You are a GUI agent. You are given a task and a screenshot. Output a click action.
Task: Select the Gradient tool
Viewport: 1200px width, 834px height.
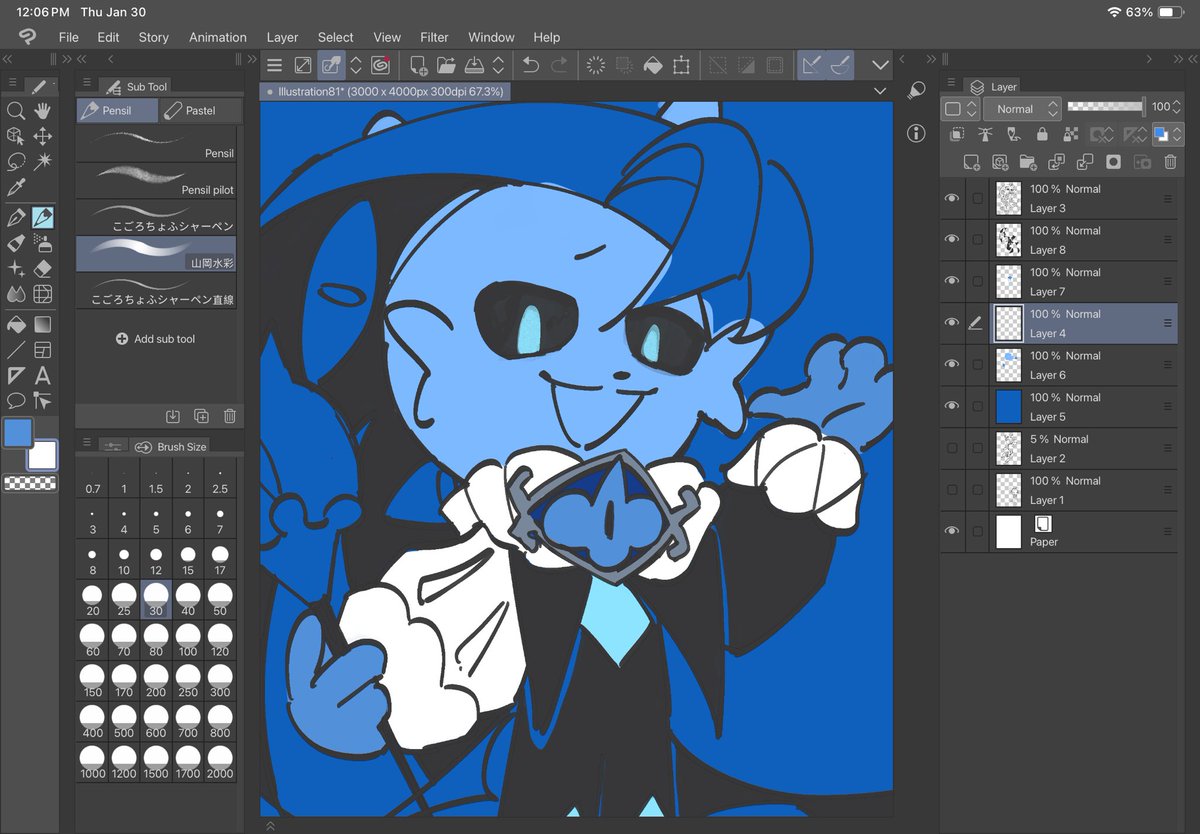point(43,325)
